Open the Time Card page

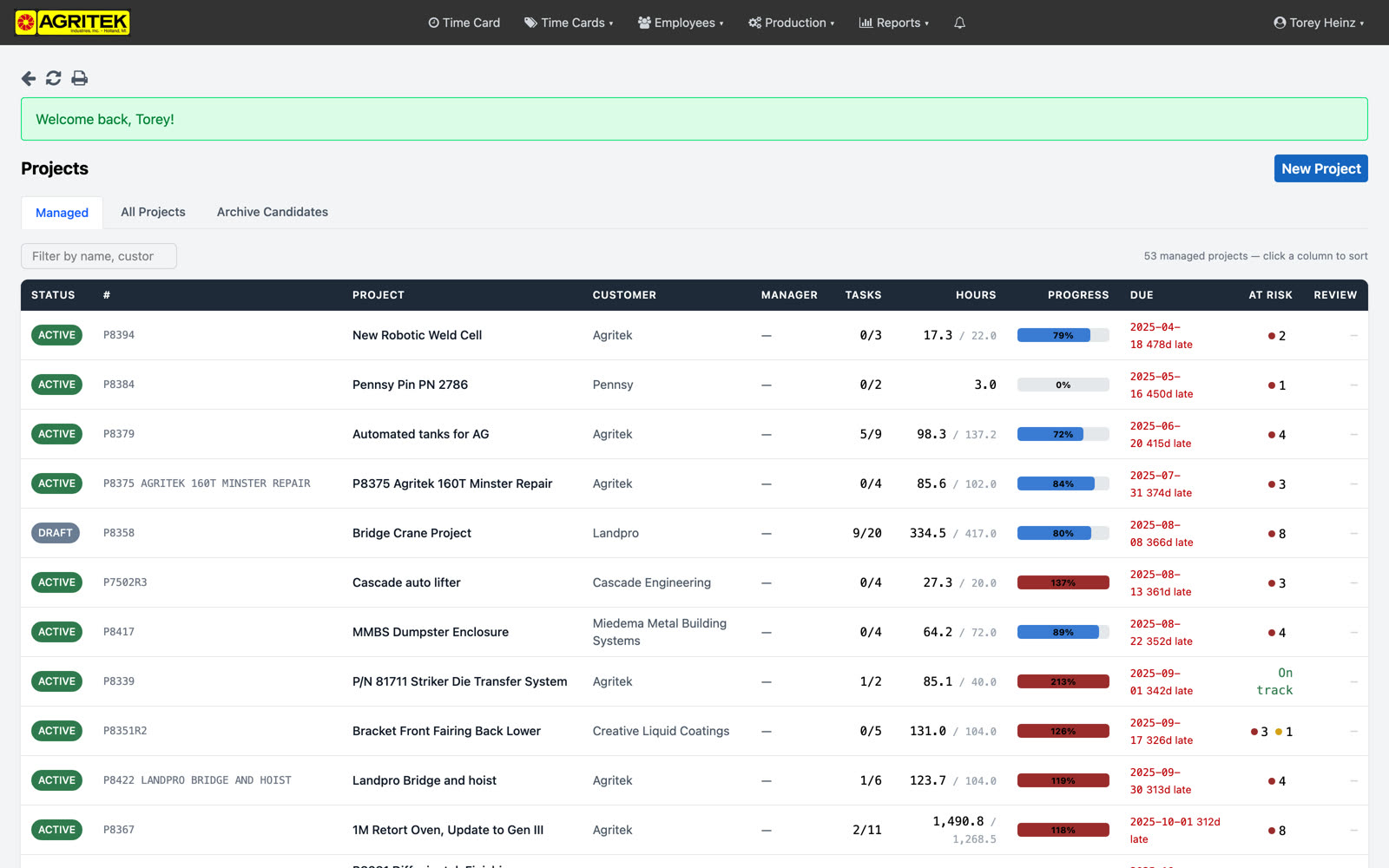(x=464, y=23)
